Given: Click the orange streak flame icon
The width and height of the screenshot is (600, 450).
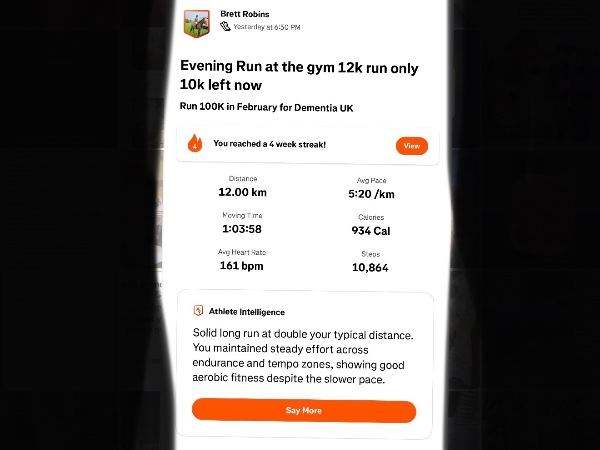Looking at the screenshot, I should coord(195,143).
